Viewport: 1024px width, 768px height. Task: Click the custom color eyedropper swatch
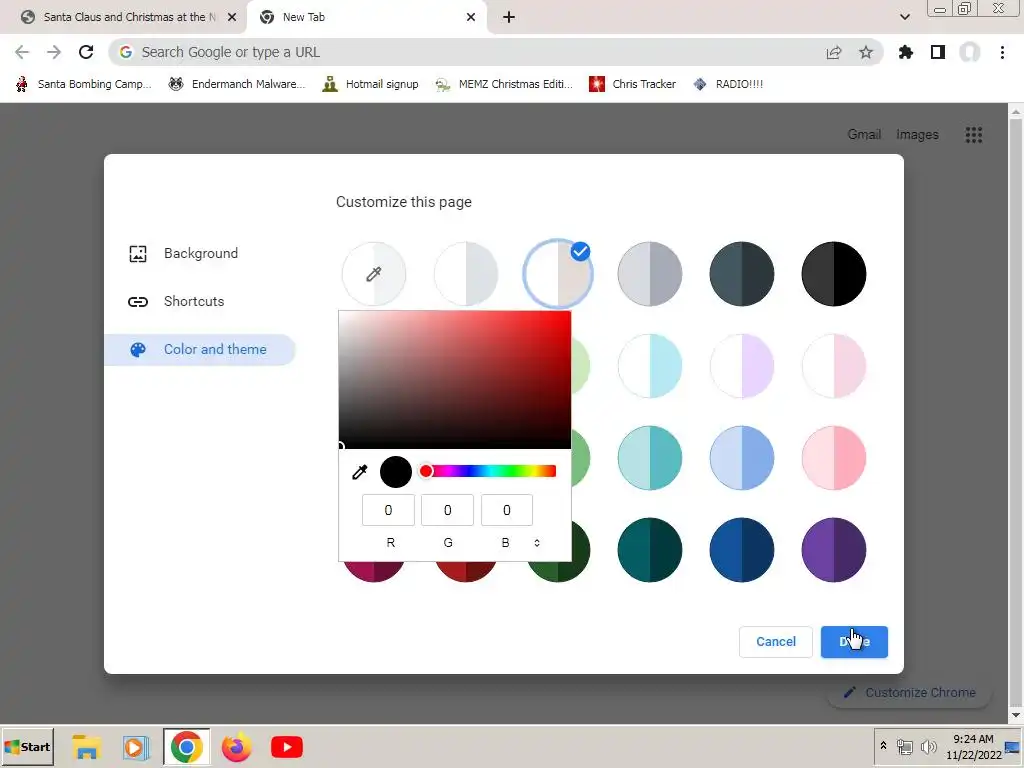pos(374,274)
